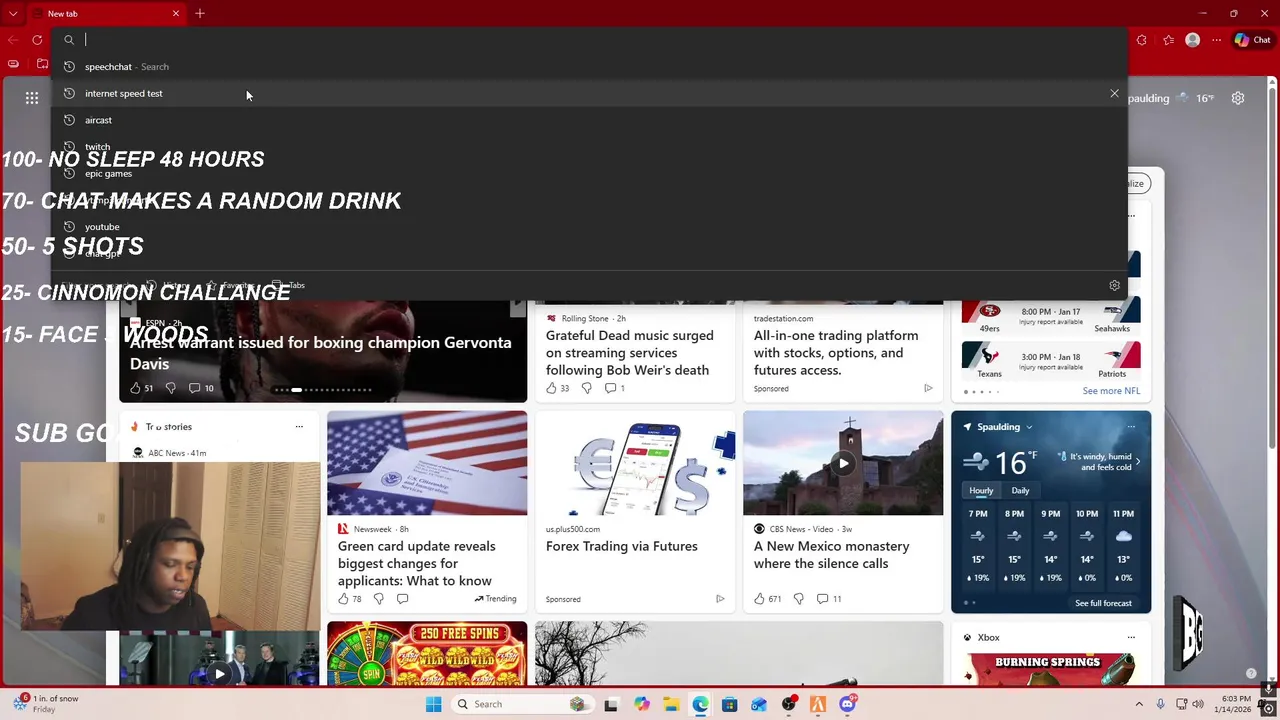Click See full forecast link
The height and width of the screenshot is (720, 1280).
(1103, 603)
